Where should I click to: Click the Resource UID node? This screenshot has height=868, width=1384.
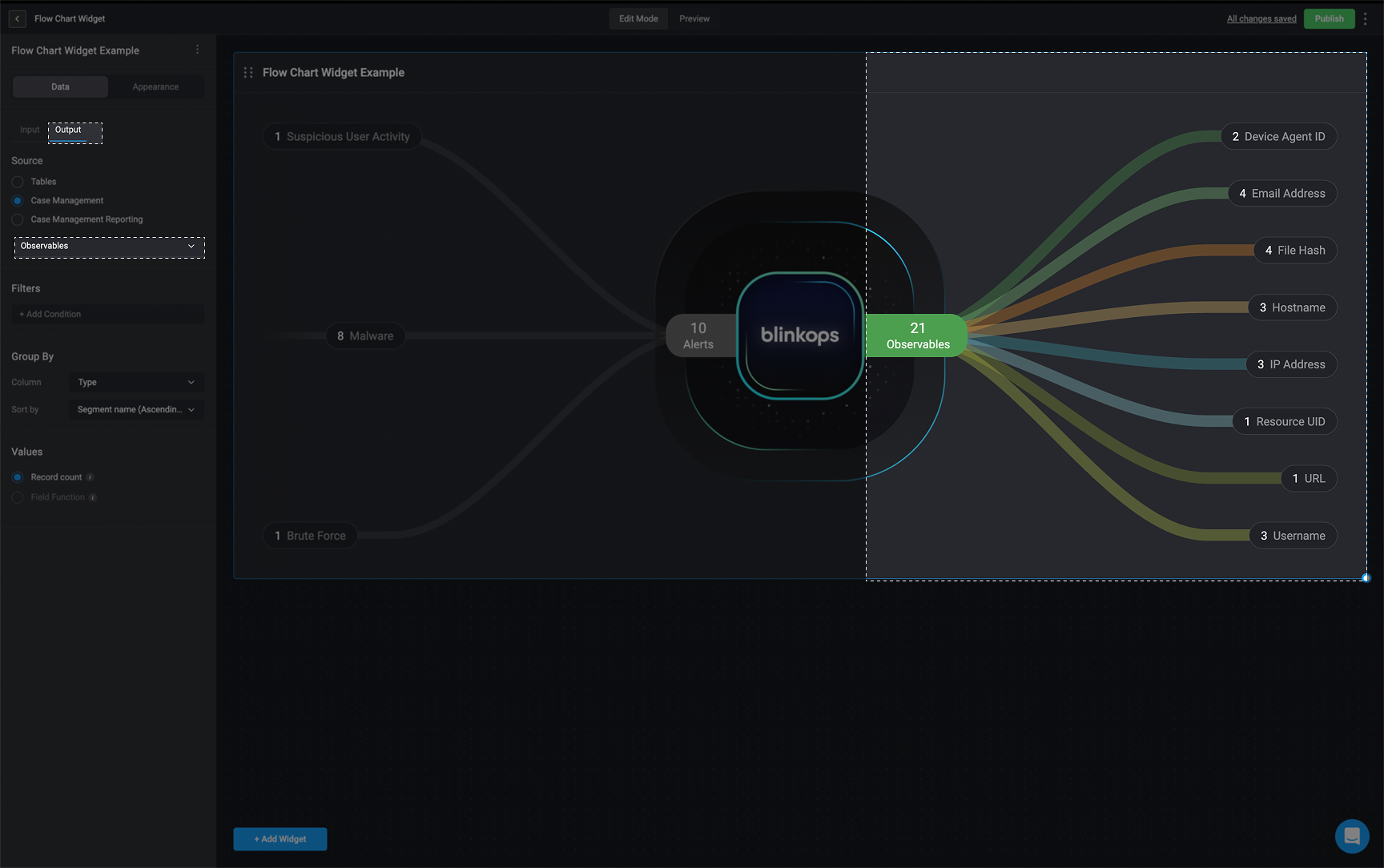coord(1284,422)
